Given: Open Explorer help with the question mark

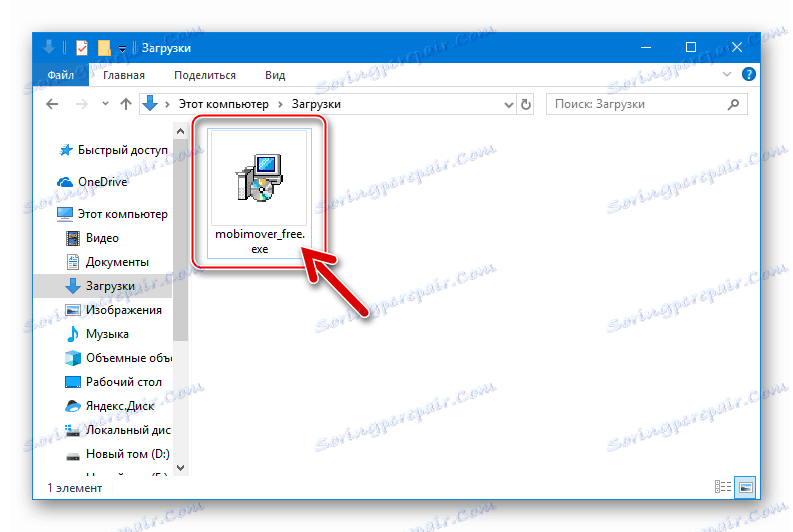Looking at the screenshot, I should (x=748, y=74).
